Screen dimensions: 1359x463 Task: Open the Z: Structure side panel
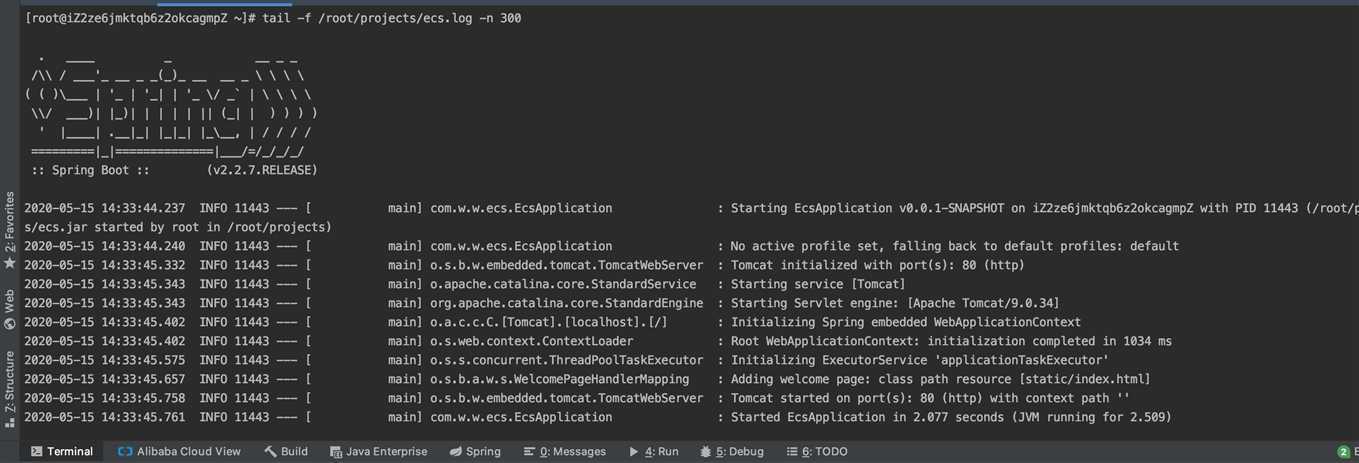click(x=10, y=390)
